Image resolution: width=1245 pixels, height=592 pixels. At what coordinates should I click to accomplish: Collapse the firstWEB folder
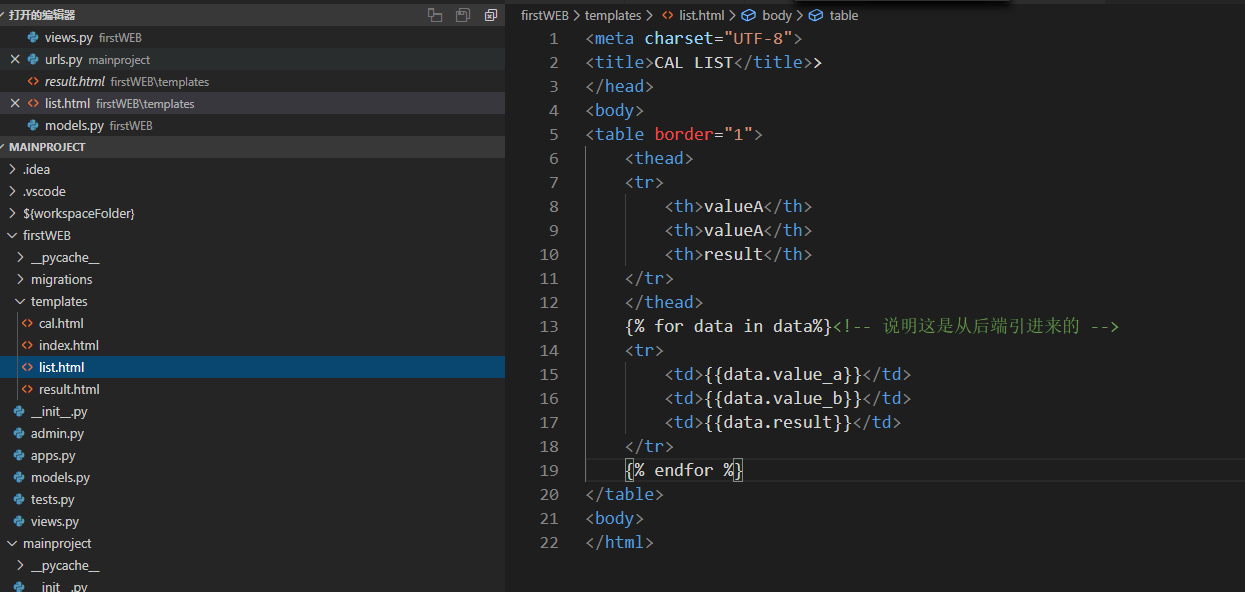[x=252, y=235]
